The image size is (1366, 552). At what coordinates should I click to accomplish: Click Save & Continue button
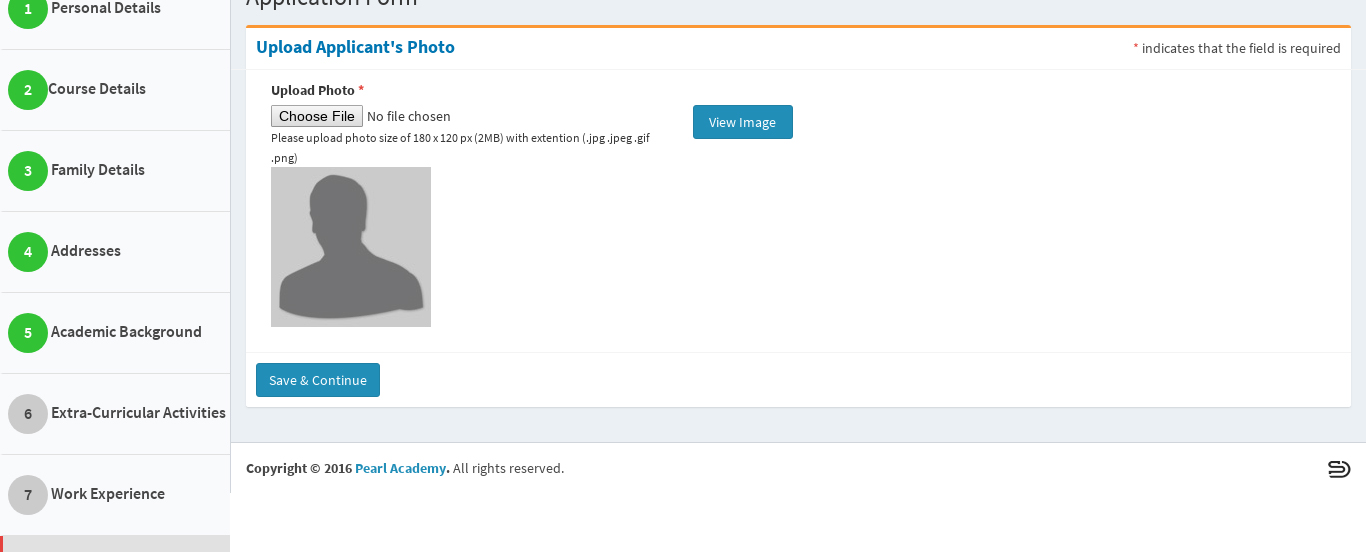tap(318, 380)
